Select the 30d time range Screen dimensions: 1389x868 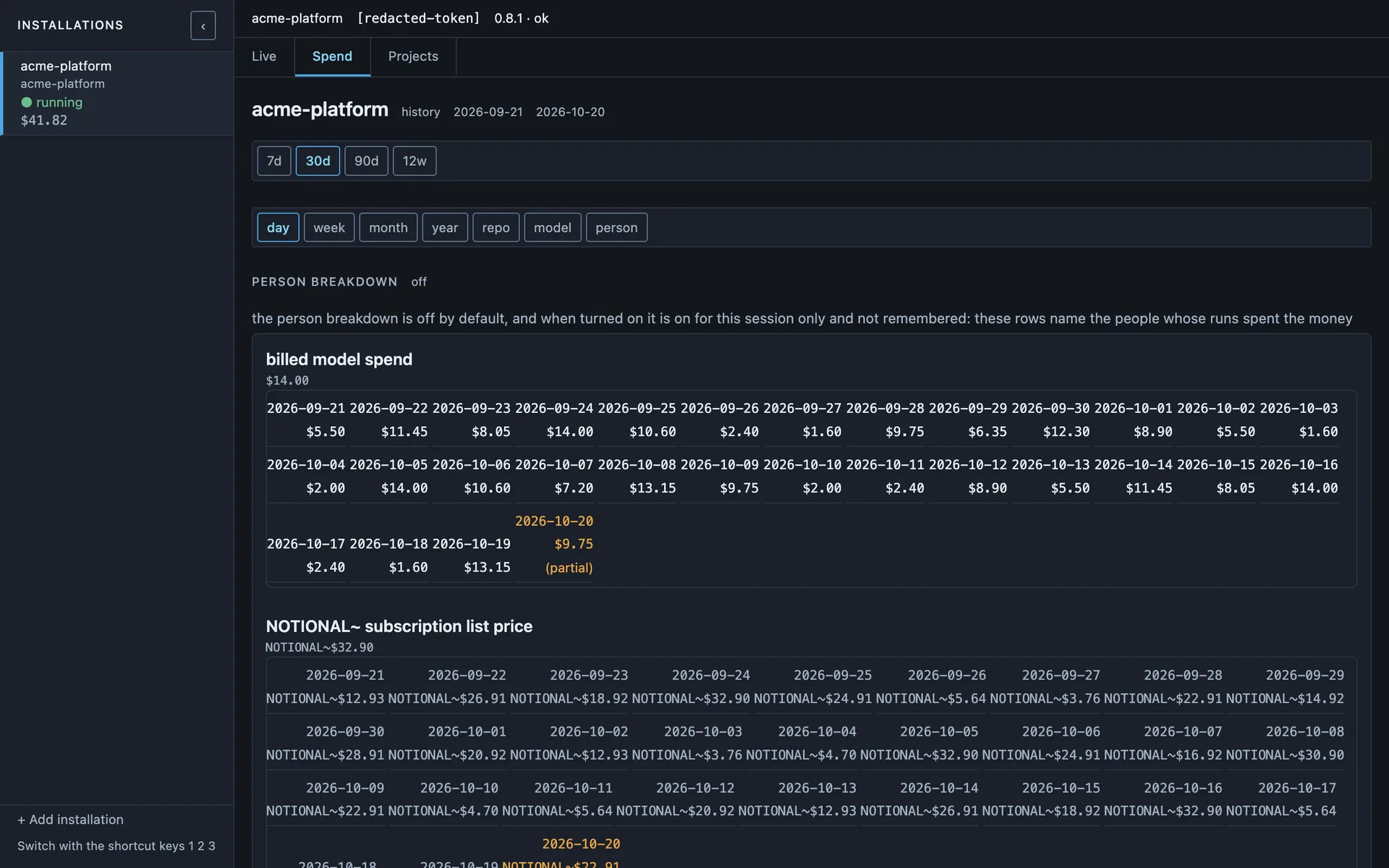pyautogui.click(x=318, y=161)
